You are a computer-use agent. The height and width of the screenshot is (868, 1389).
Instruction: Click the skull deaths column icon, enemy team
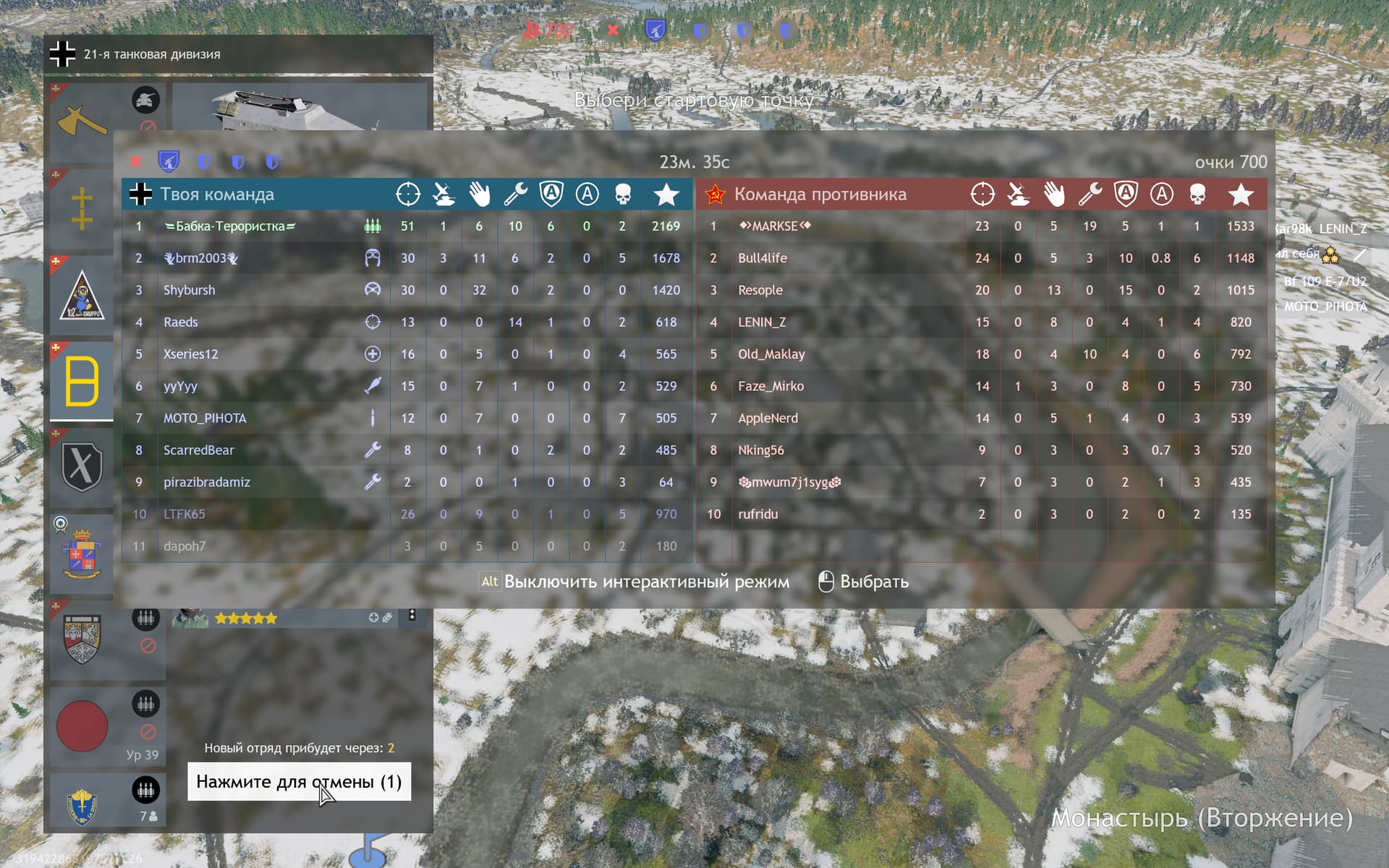point(1197,194)
